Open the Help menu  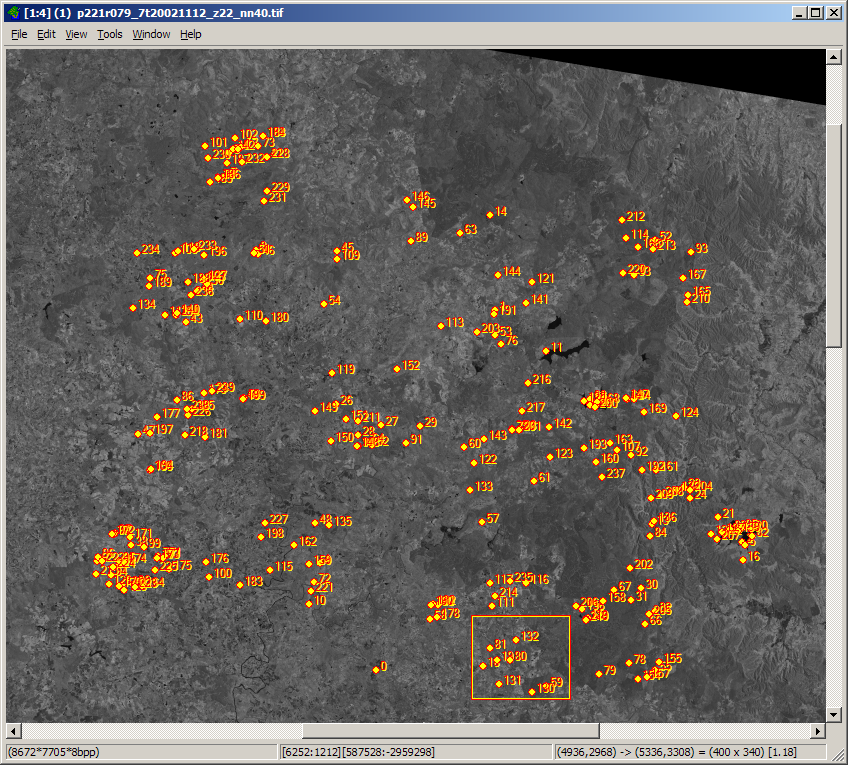[190, 34]
